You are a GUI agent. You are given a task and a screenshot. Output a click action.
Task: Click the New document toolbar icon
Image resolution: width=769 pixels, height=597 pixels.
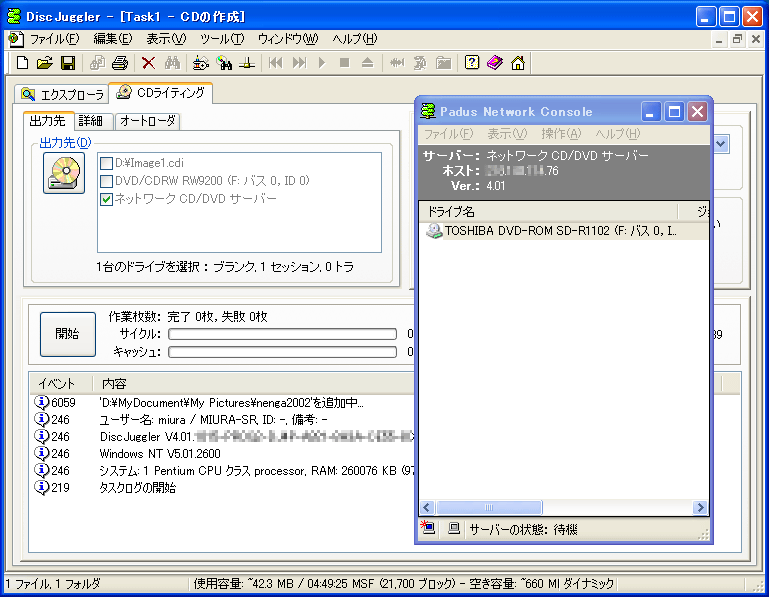click(x=22, y=63)
